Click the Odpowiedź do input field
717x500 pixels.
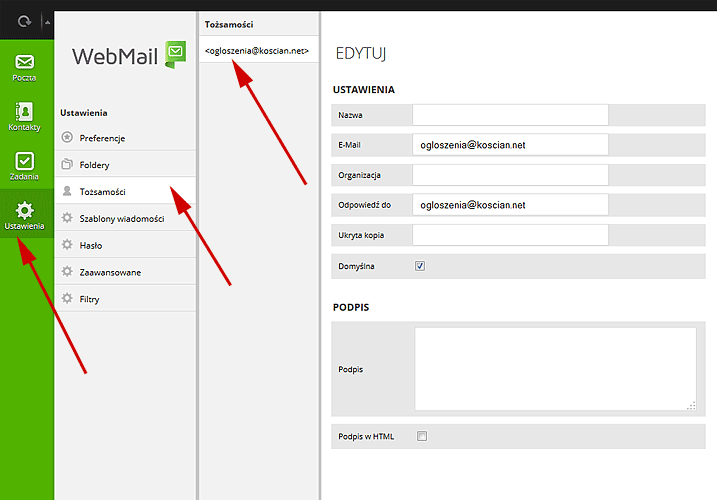point(510,205)
